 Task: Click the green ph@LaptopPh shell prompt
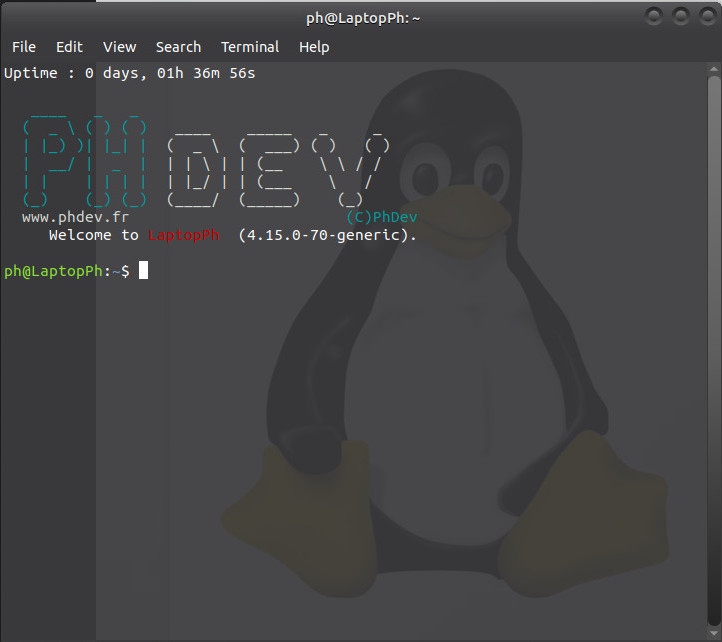(x=55, y=271)
